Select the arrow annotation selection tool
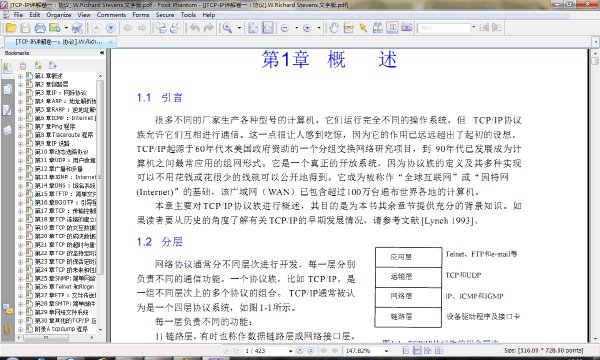The height and width of the screenshot is (360, 600). (363, 28)
